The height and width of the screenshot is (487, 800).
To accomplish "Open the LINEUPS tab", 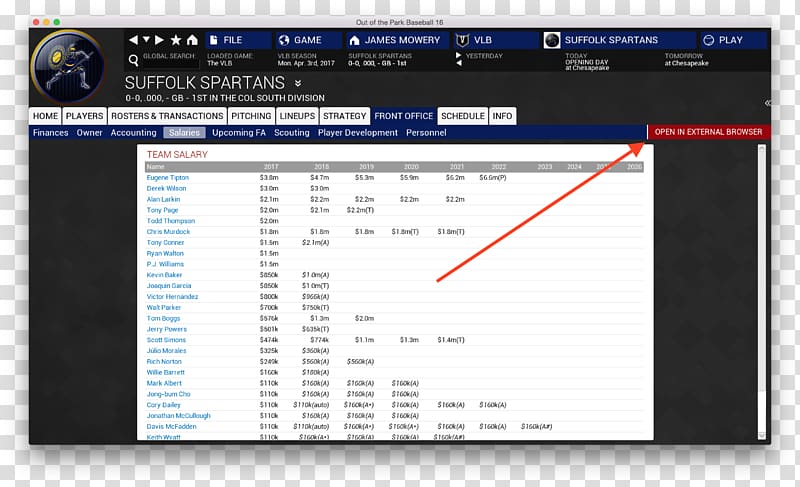I will (x=297, y=116).
